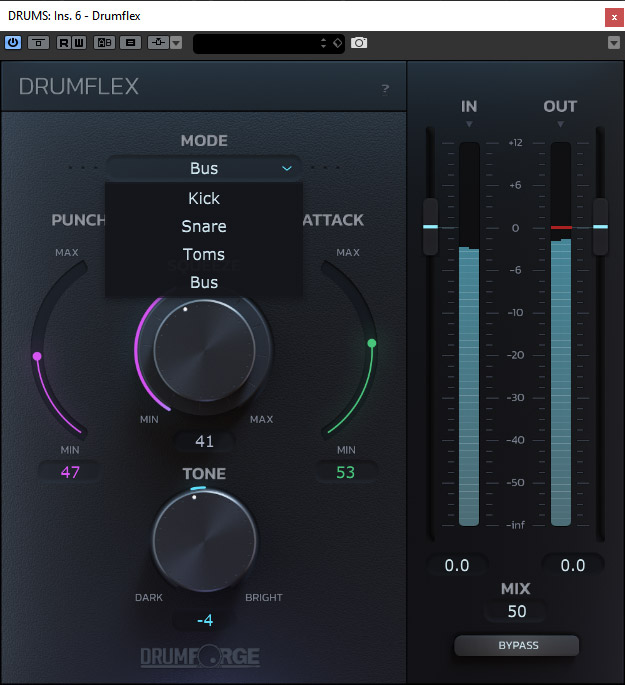Choose Bus option in mode list

pos(204,282)
